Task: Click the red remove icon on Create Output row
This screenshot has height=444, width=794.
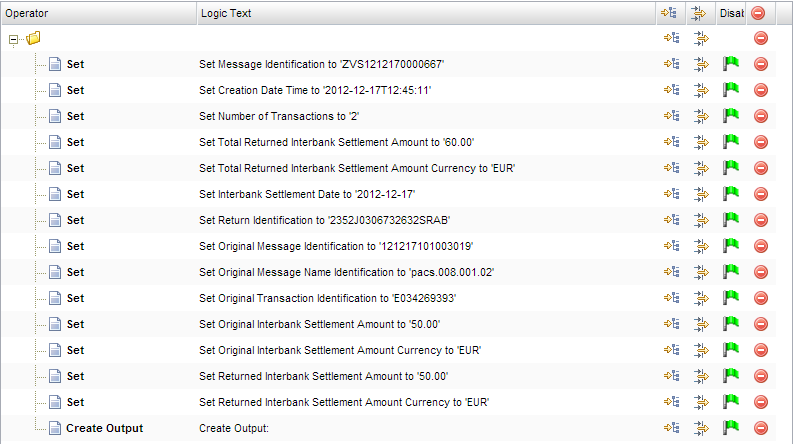Action: pos(760,428)
